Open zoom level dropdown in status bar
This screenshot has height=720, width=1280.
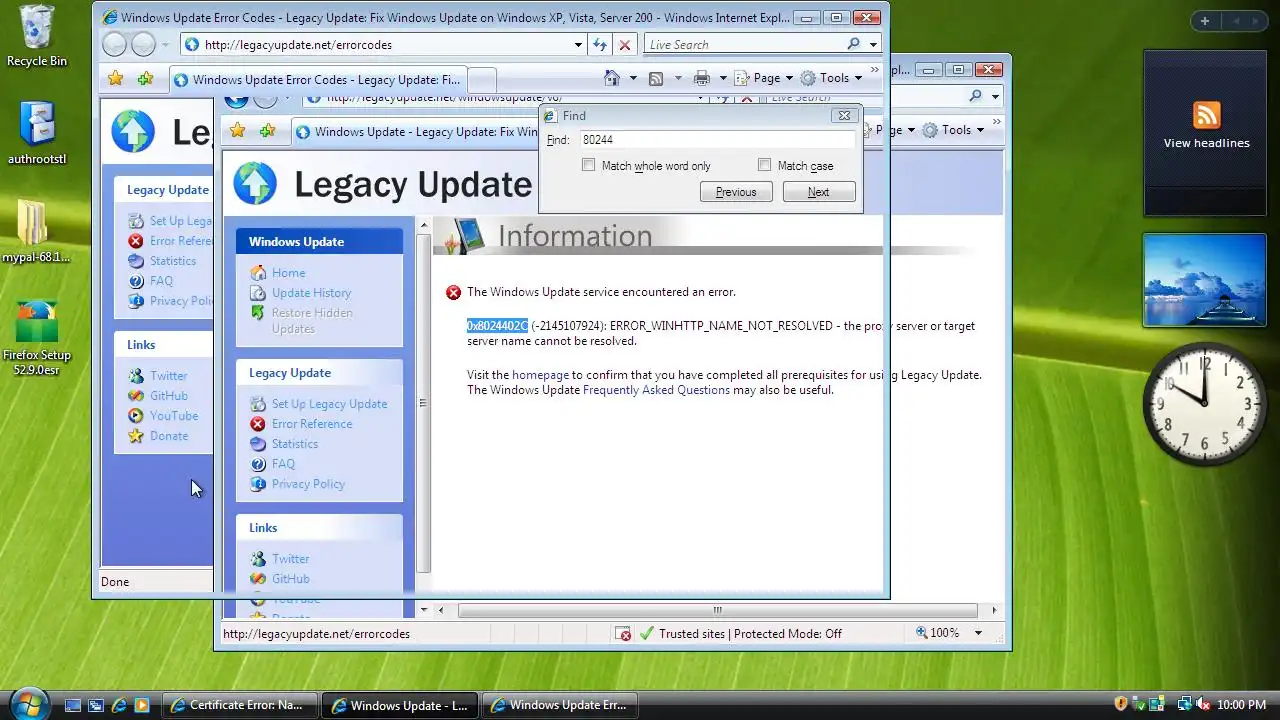[x=978, y=633]
